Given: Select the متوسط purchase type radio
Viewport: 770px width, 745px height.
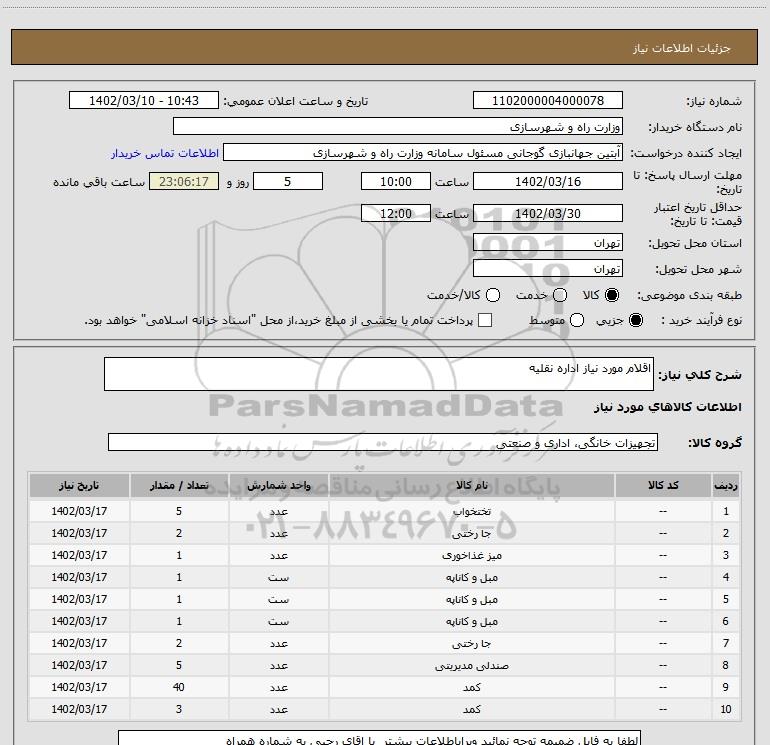Looking at the screenshot, I should [x=577, y=320].
